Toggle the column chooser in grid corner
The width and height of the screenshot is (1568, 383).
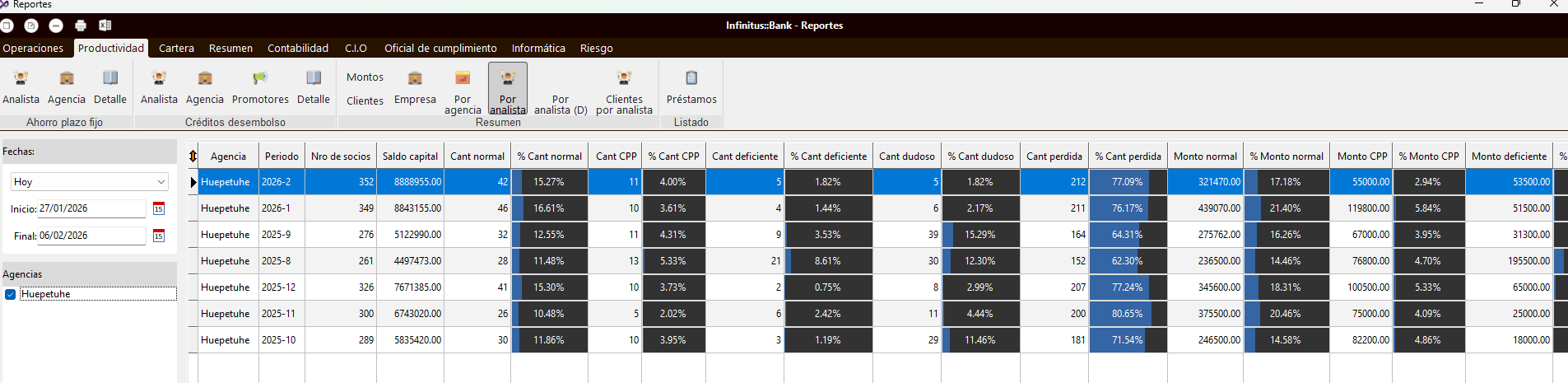193,156
